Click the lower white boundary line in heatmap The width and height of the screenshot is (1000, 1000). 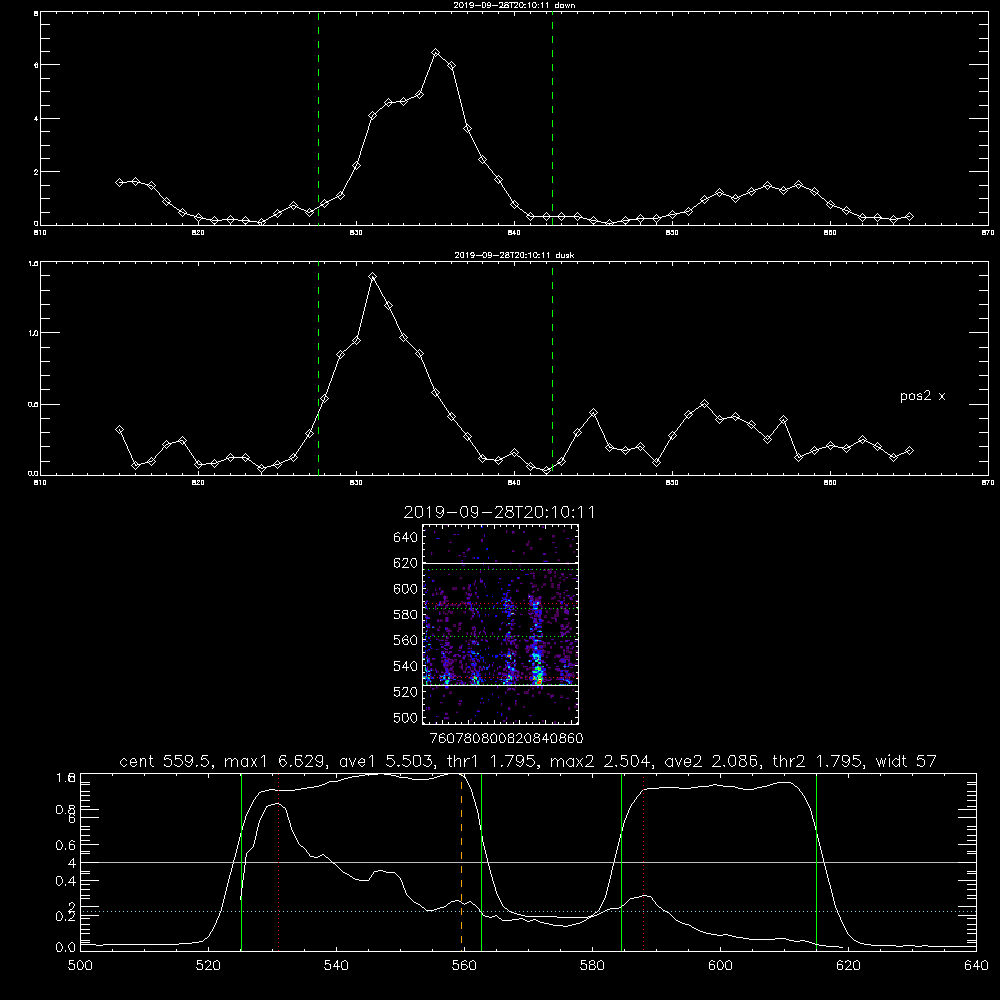pos(500,685)
